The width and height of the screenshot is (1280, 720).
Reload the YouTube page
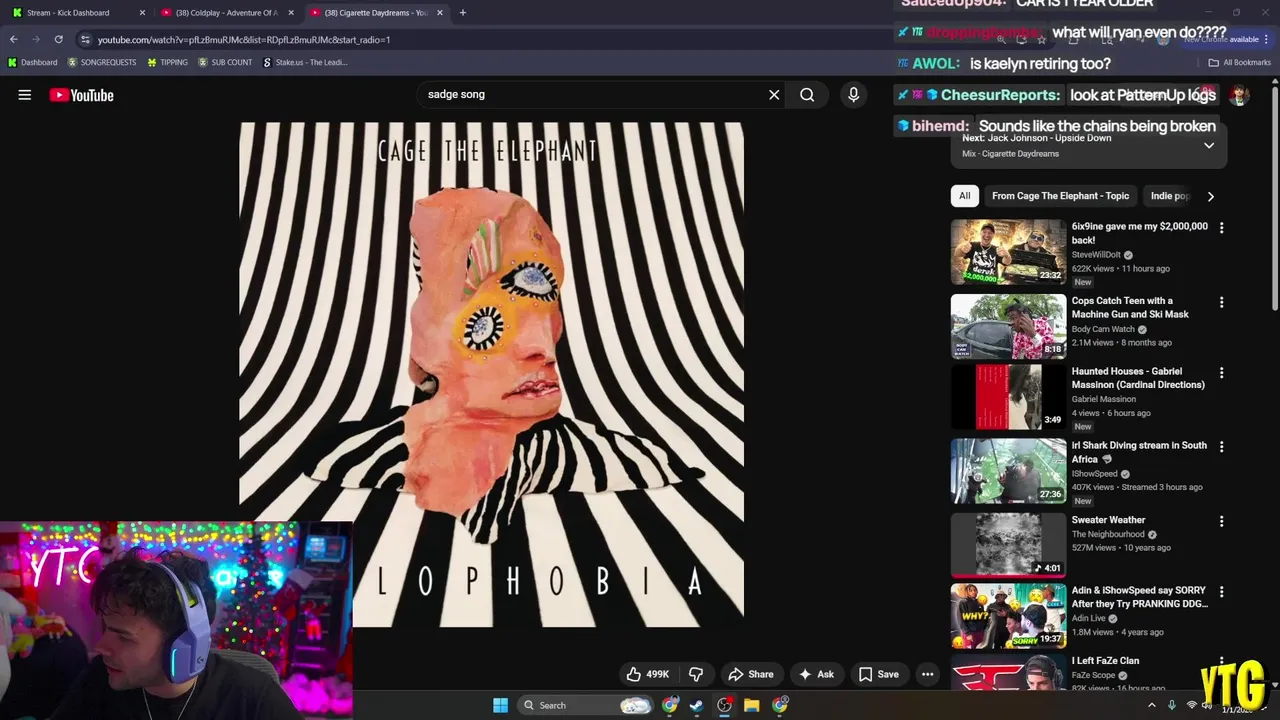[58, 39]
